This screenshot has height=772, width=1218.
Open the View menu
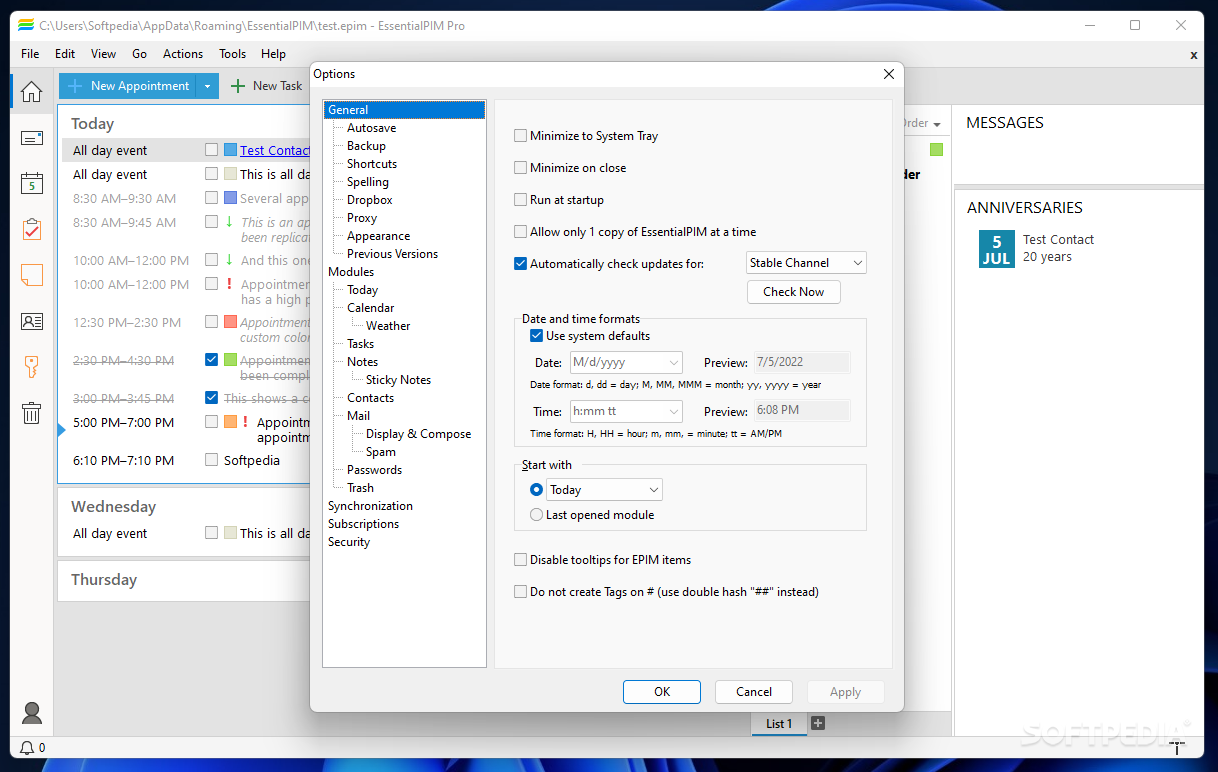tap(103, 54)
